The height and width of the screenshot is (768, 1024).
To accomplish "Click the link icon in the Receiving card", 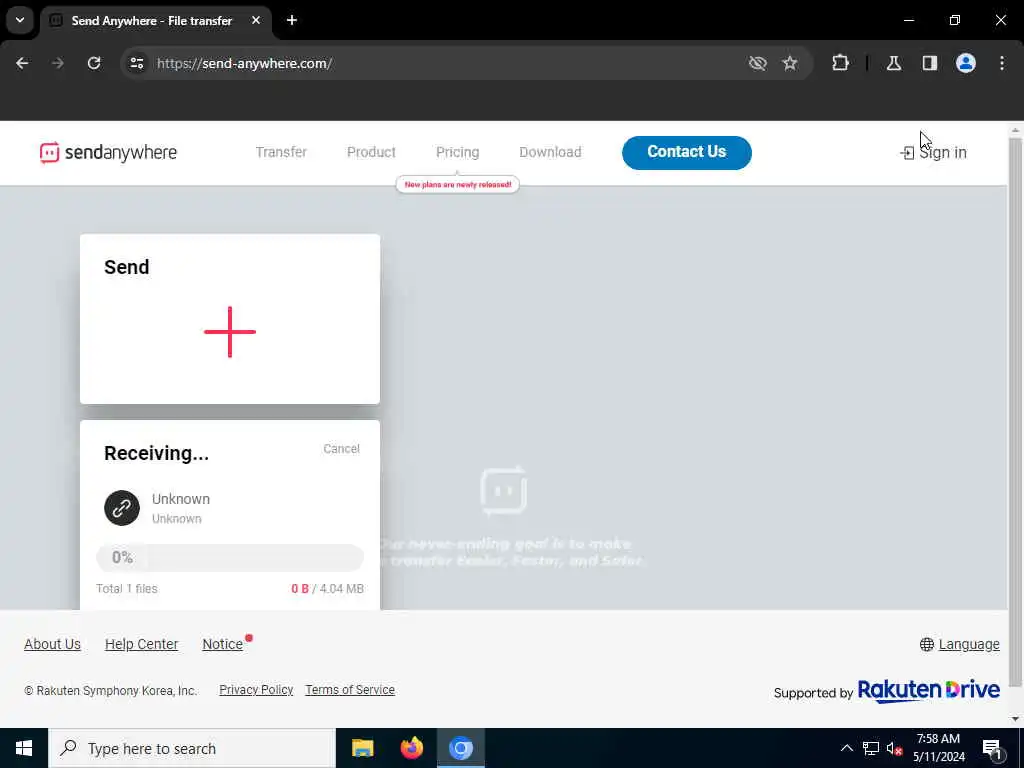I will click(x=122, y=508).
